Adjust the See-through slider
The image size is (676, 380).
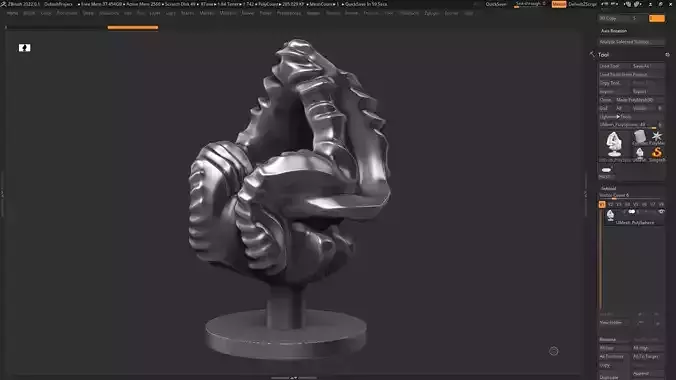coord(531,4)
